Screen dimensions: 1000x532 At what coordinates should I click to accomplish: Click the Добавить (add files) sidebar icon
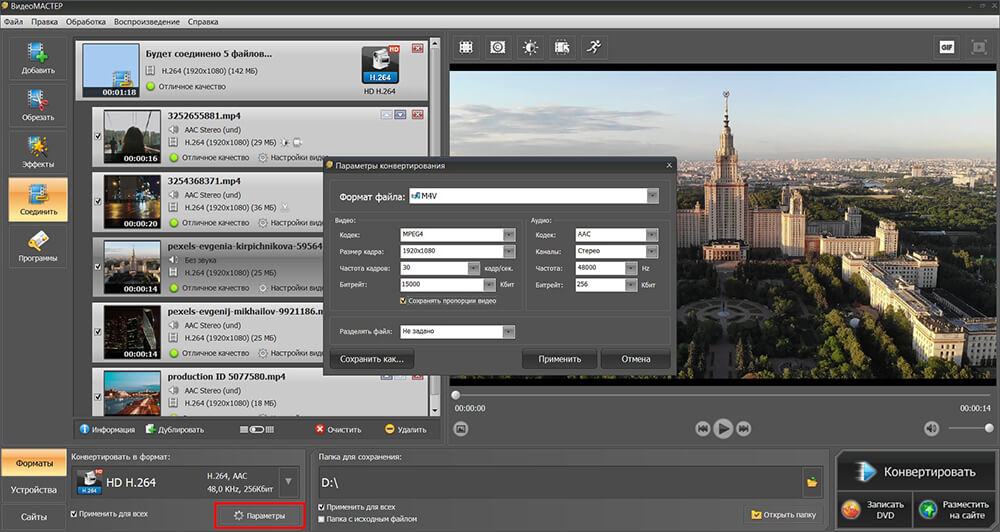38,58
